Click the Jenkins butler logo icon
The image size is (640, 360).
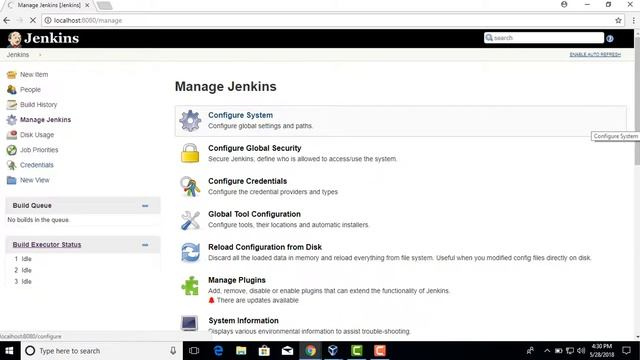pos(15,39)
